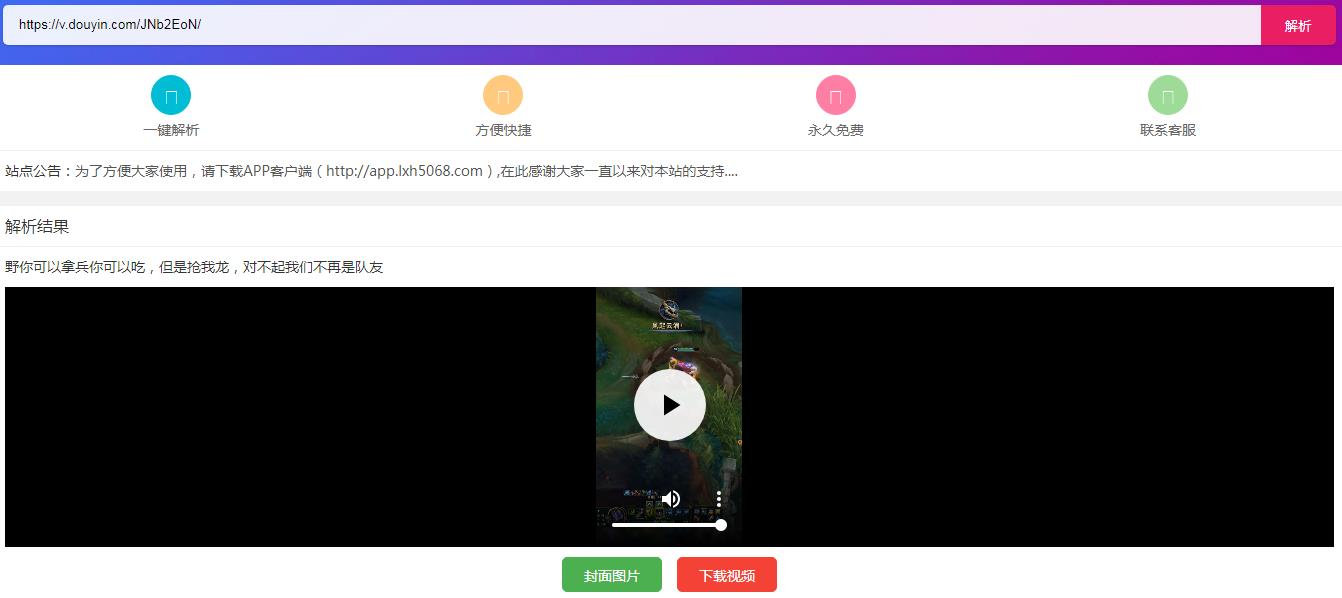Open the 联系客服 contact support label
Viewport: 1342px width, 598px height.
point(1168,130)
